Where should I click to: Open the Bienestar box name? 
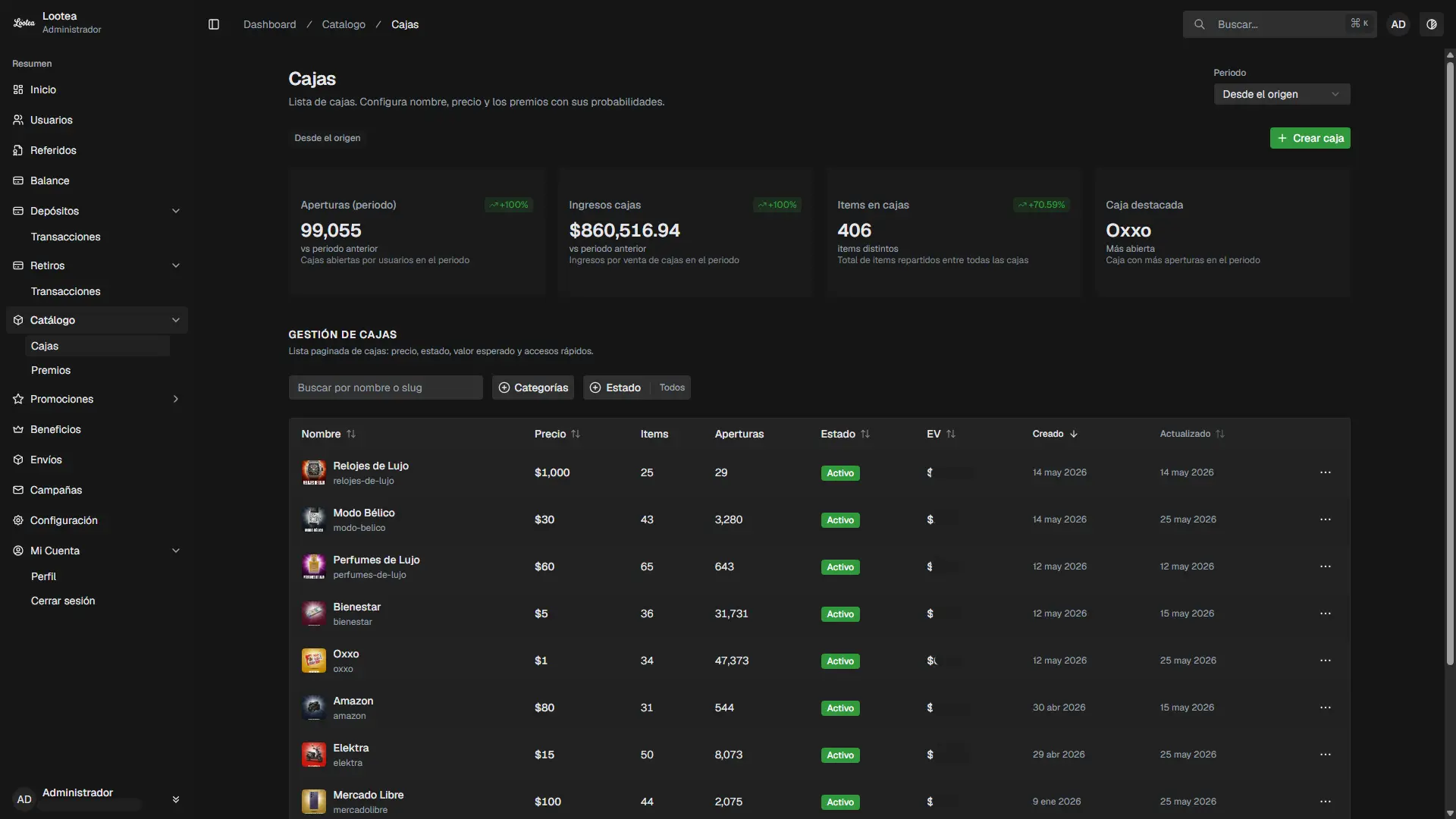[x=356, y=607]
